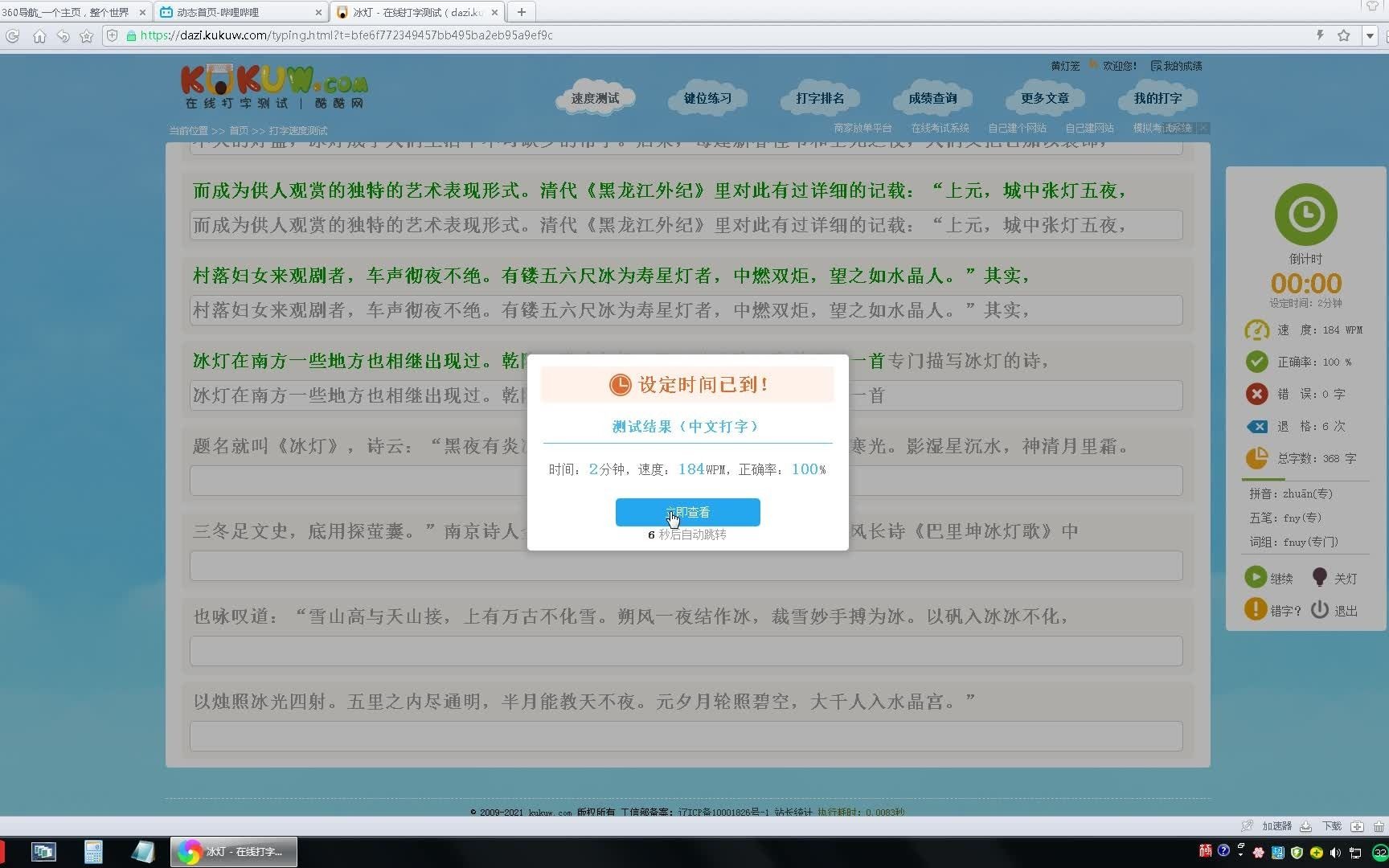The height and width of the screenshot is (868, 1389).
Task: Click the green shield tray icon
Action: tap(1297, 853)
